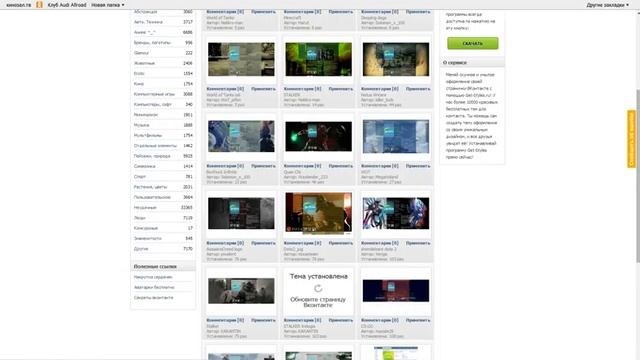The height and width of the screenshot is (360, 640).
Task: Click the refresh spinner icon under 'Тема установлена'
Action: [318, 288]
